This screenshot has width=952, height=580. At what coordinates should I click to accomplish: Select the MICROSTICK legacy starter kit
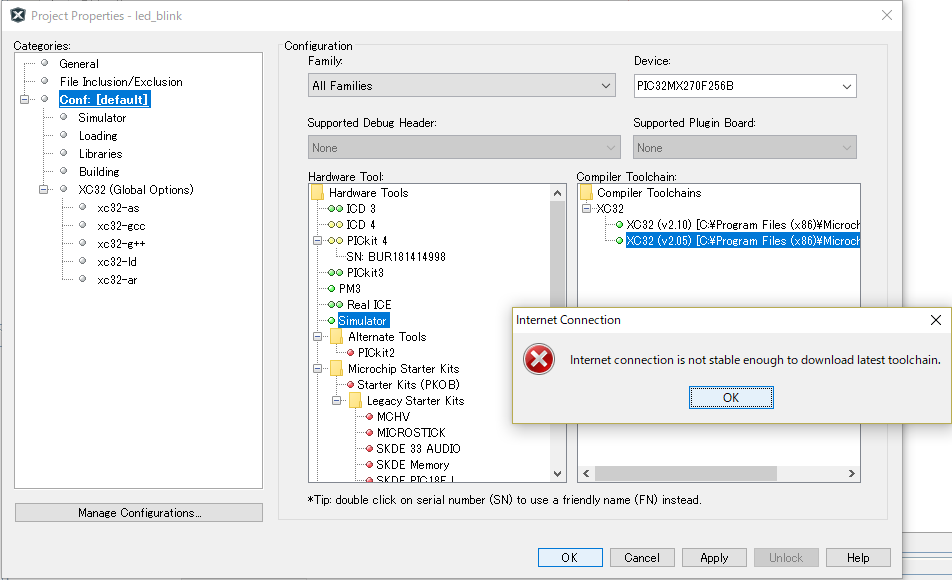pyautogui.click(x=411, y=432)
